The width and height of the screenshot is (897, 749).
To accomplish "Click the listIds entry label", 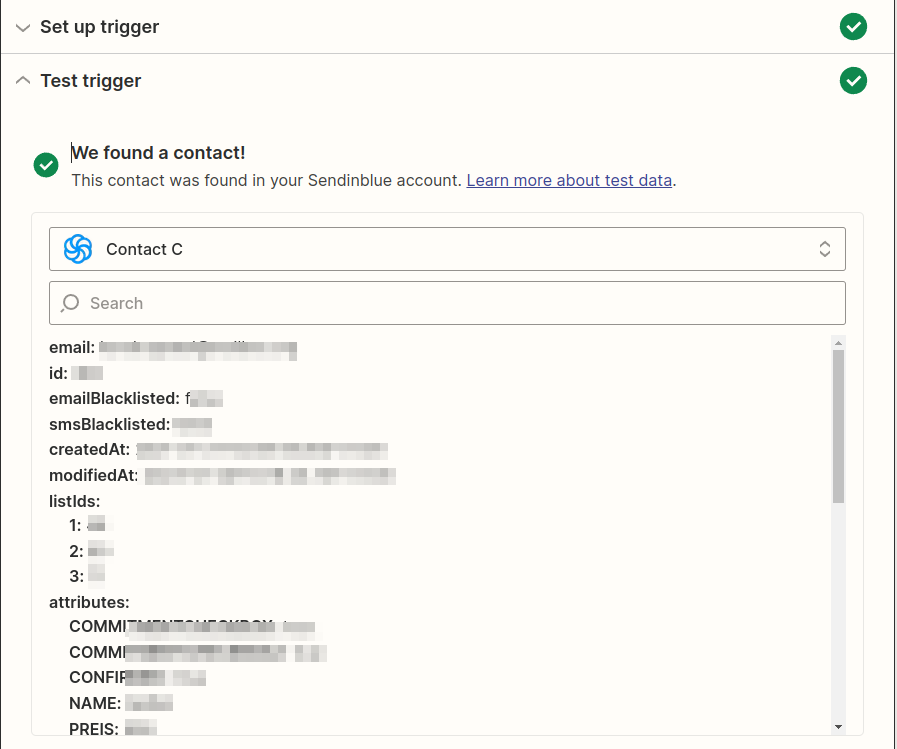I will coord(74,501).
